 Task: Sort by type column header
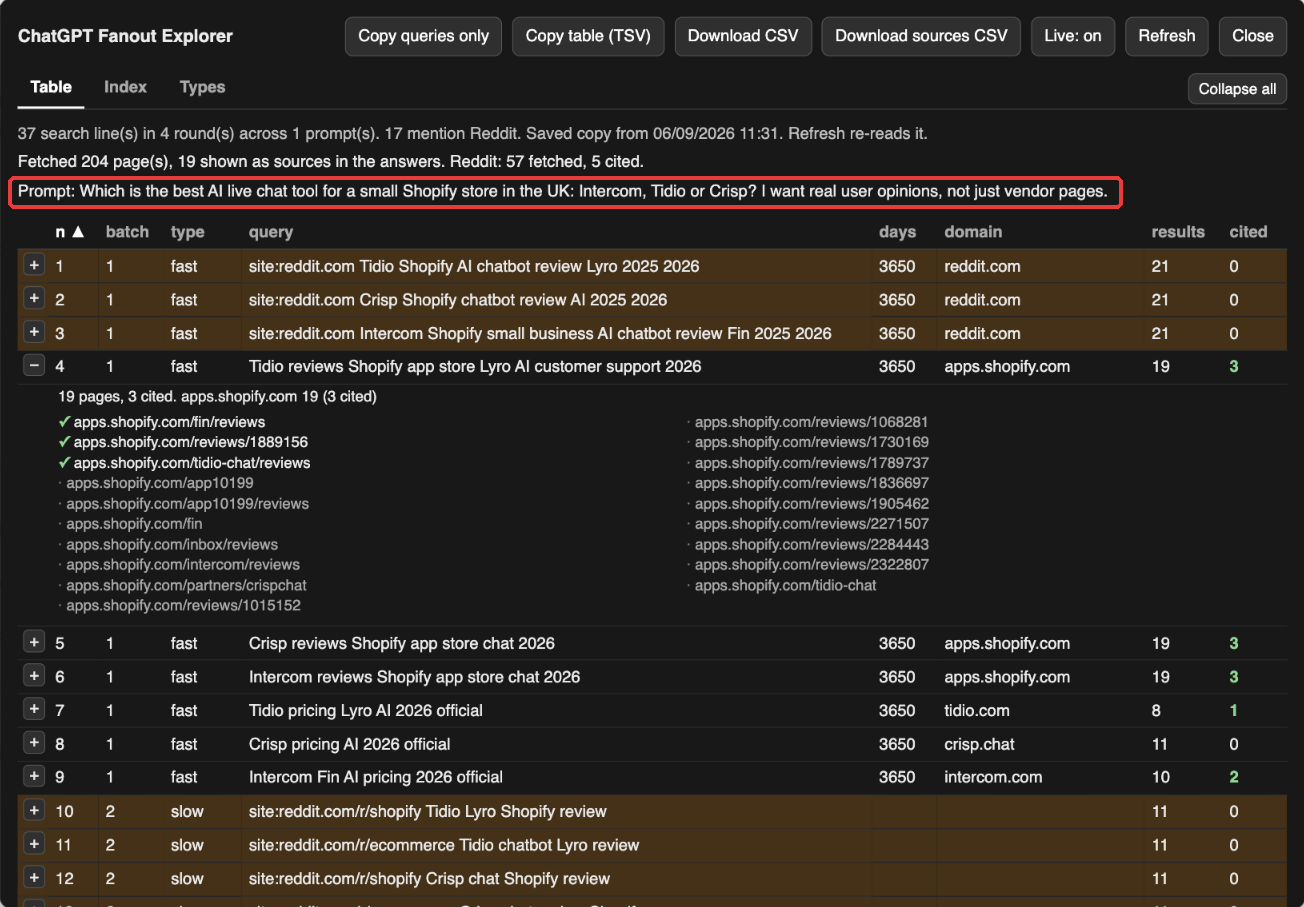click(x=187, y=232)
